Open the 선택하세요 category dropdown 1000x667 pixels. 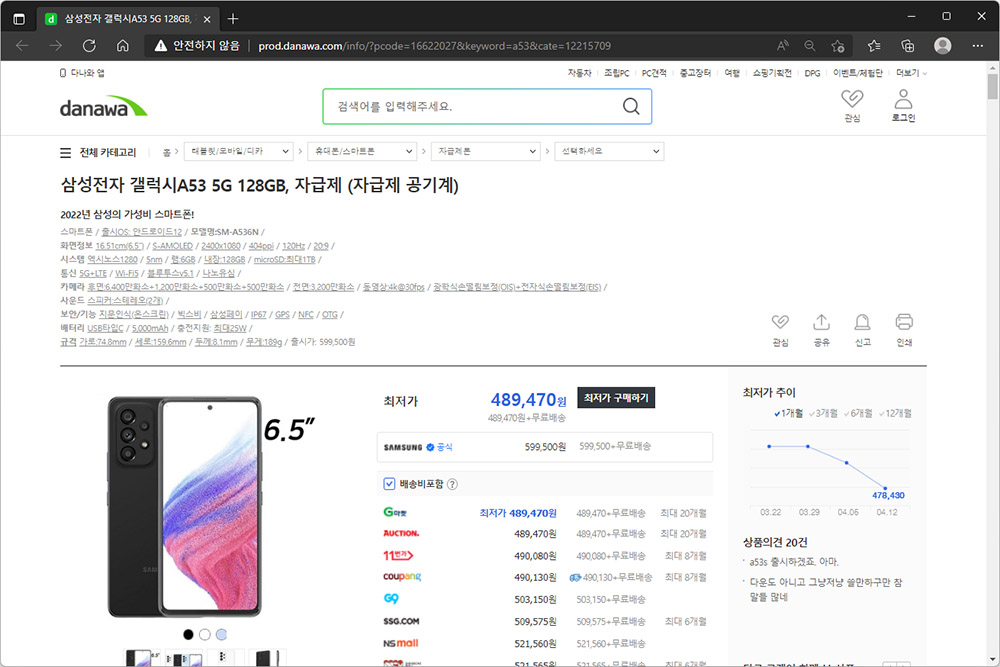(609, 152)
